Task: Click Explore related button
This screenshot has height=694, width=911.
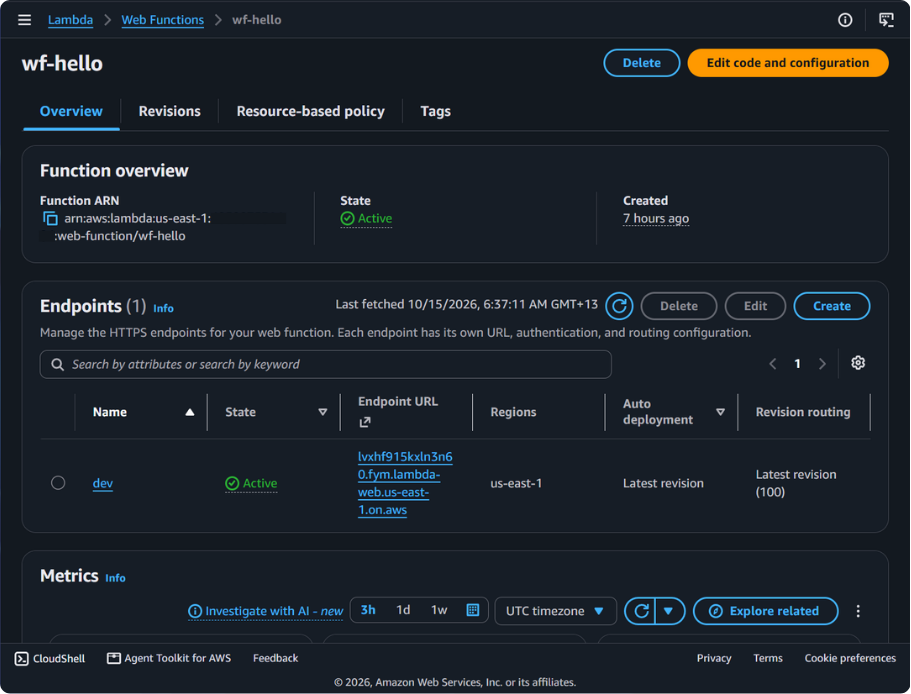Action: click(x=766, y=611)
